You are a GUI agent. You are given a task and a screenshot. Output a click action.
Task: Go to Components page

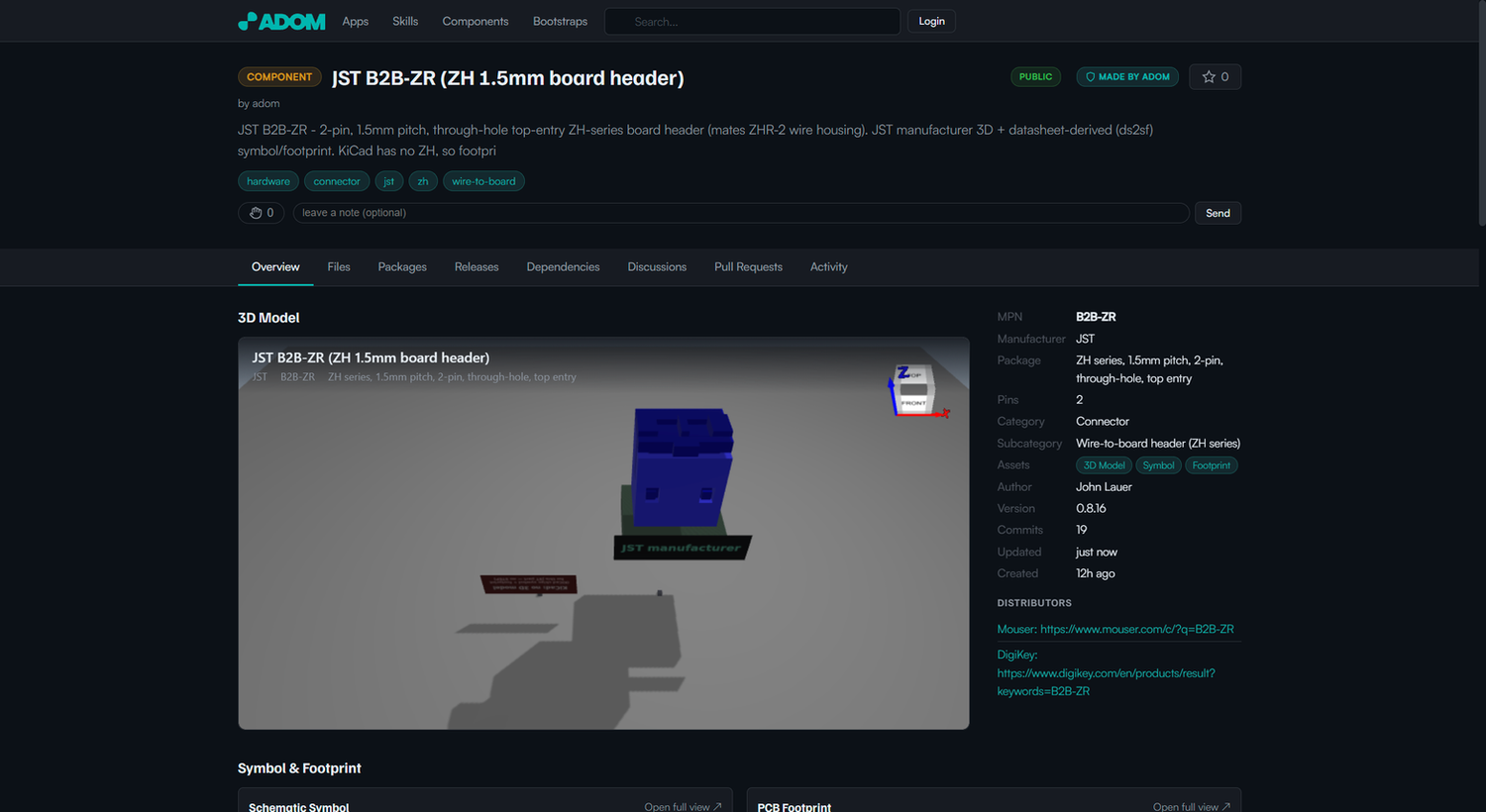[476, 21]
